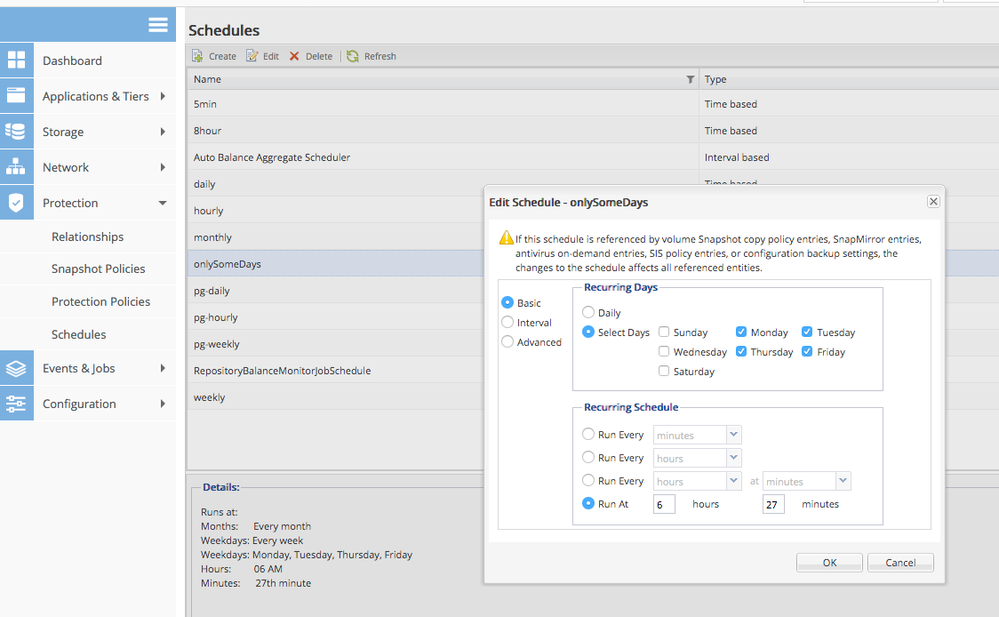999x617 pixels.
Task: Collapse the Protection sidebar section
Action: 162,203
